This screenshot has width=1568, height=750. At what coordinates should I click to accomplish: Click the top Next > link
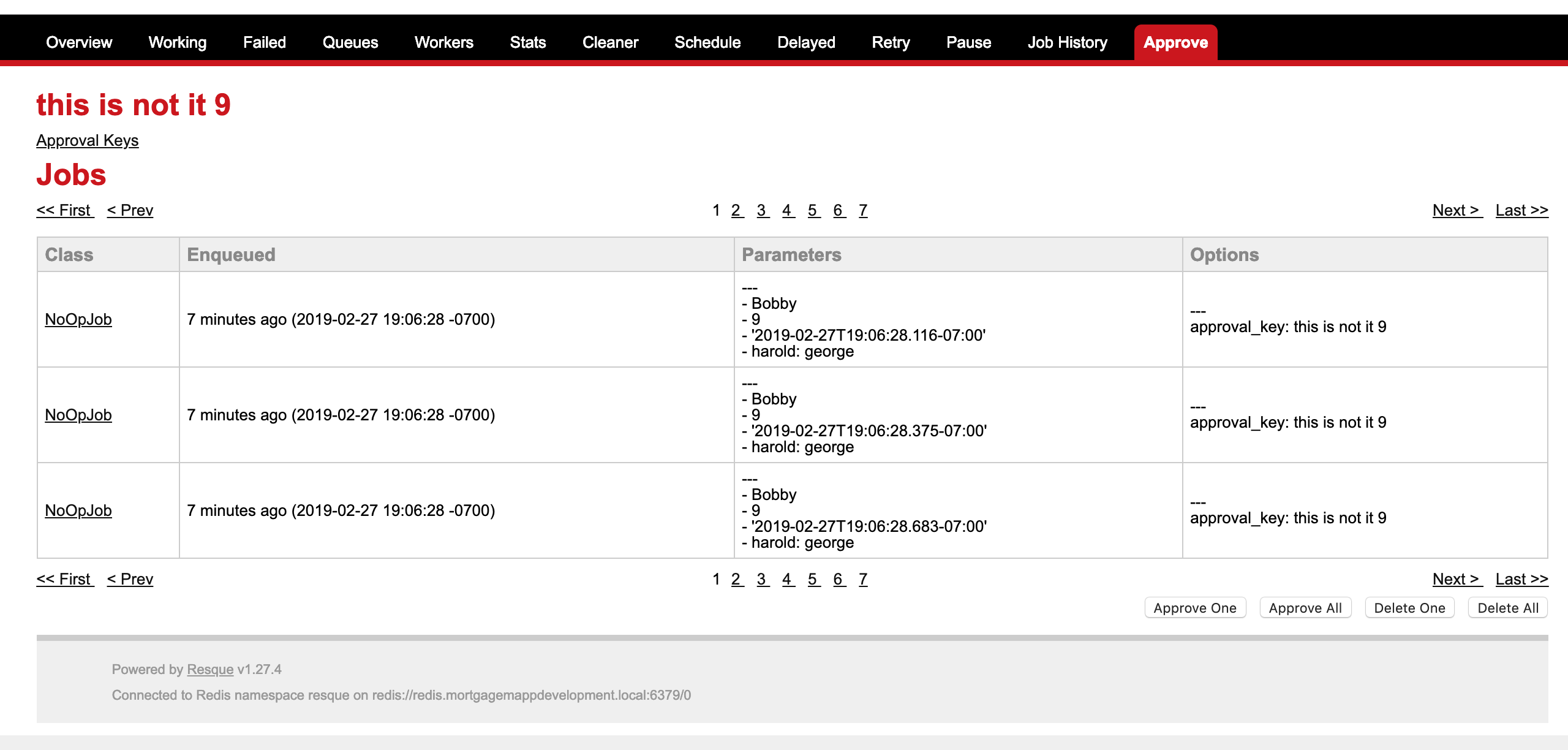click(1456, 210)
